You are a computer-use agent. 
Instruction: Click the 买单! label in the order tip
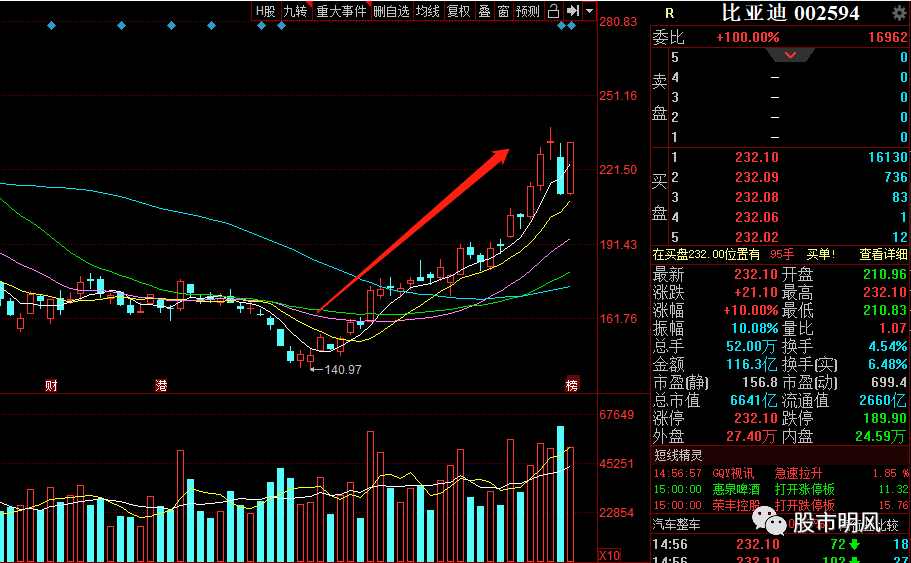[821, 254]
